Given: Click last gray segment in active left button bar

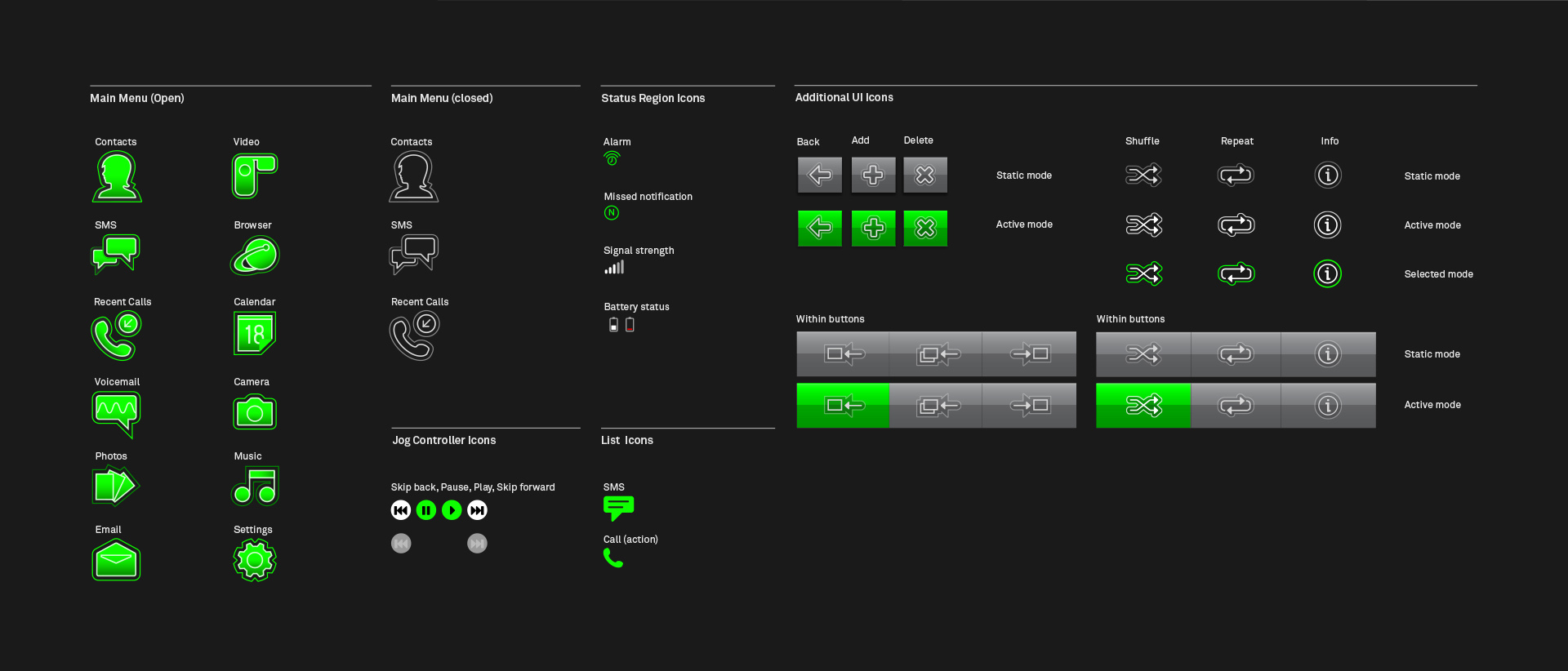Looking at the screenshot, I should coord(1029,405).
